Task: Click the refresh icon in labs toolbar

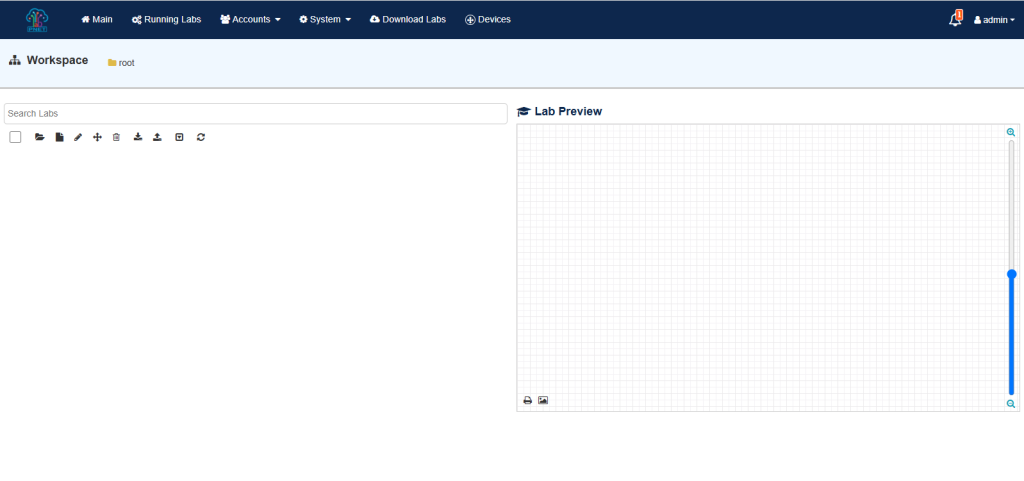Action: coord(201,137)
